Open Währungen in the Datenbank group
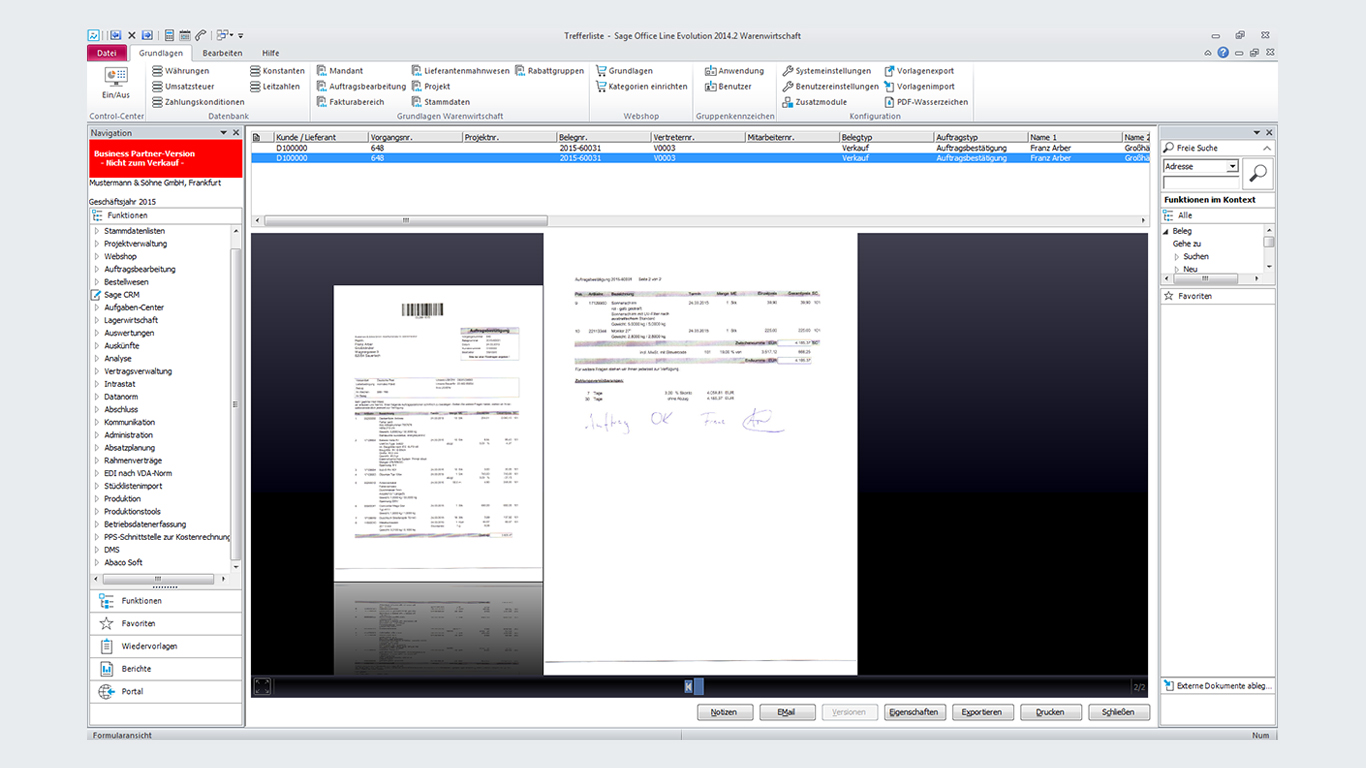This screenshot has width=1366, height=768. pyautogui.click(x=180, y=71)
